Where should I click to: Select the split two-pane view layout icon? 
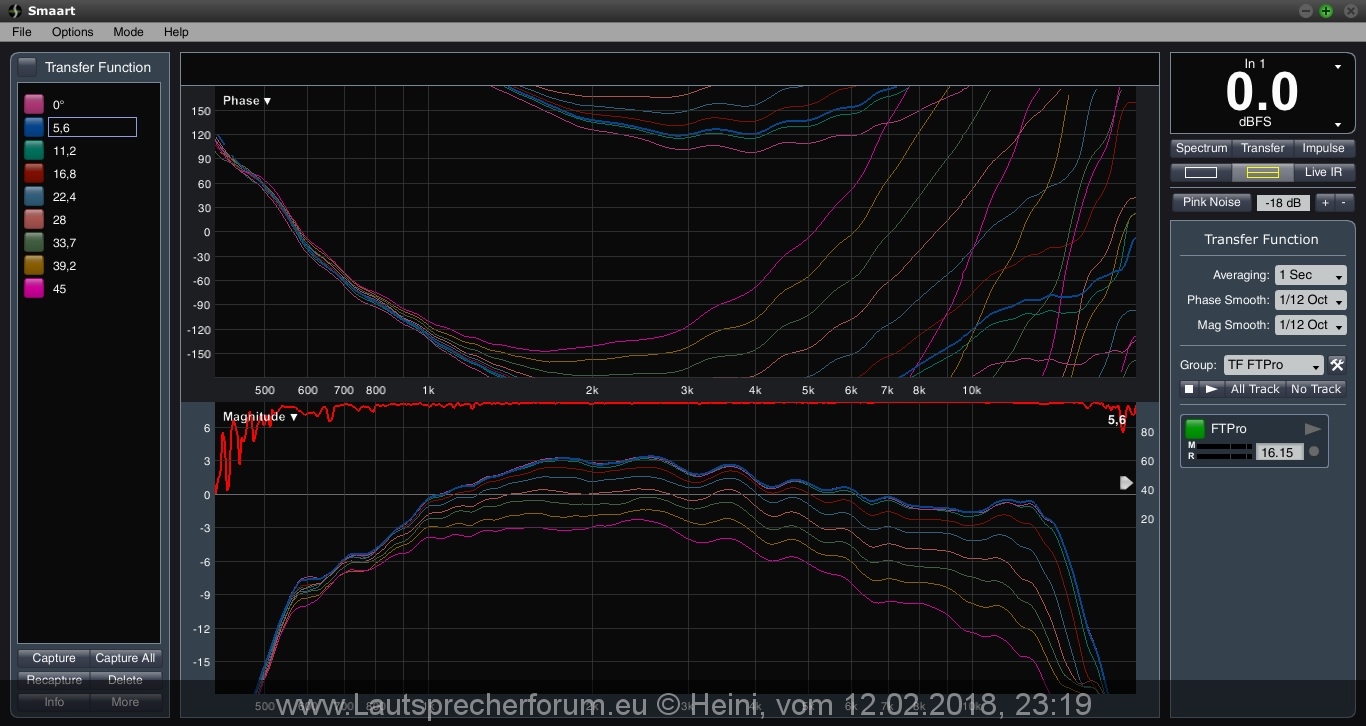pyautogui.click(x=1262, y=172)
